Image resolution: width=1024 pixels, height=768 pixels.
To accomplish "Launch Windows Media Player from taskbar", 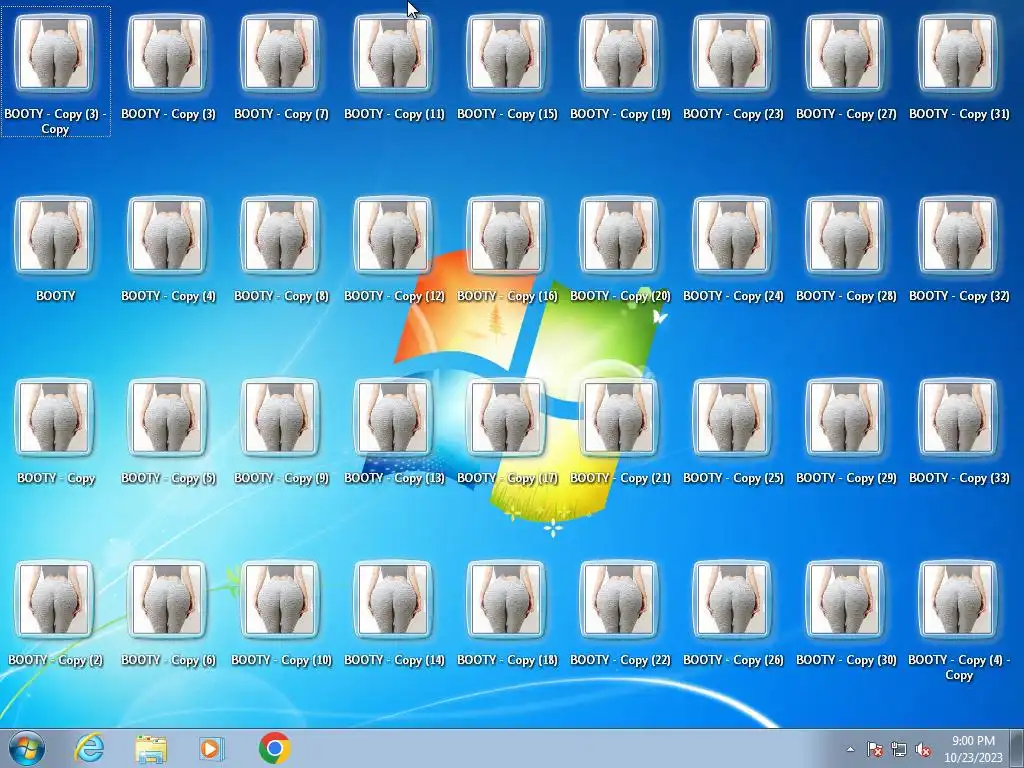I will [212, 748].
